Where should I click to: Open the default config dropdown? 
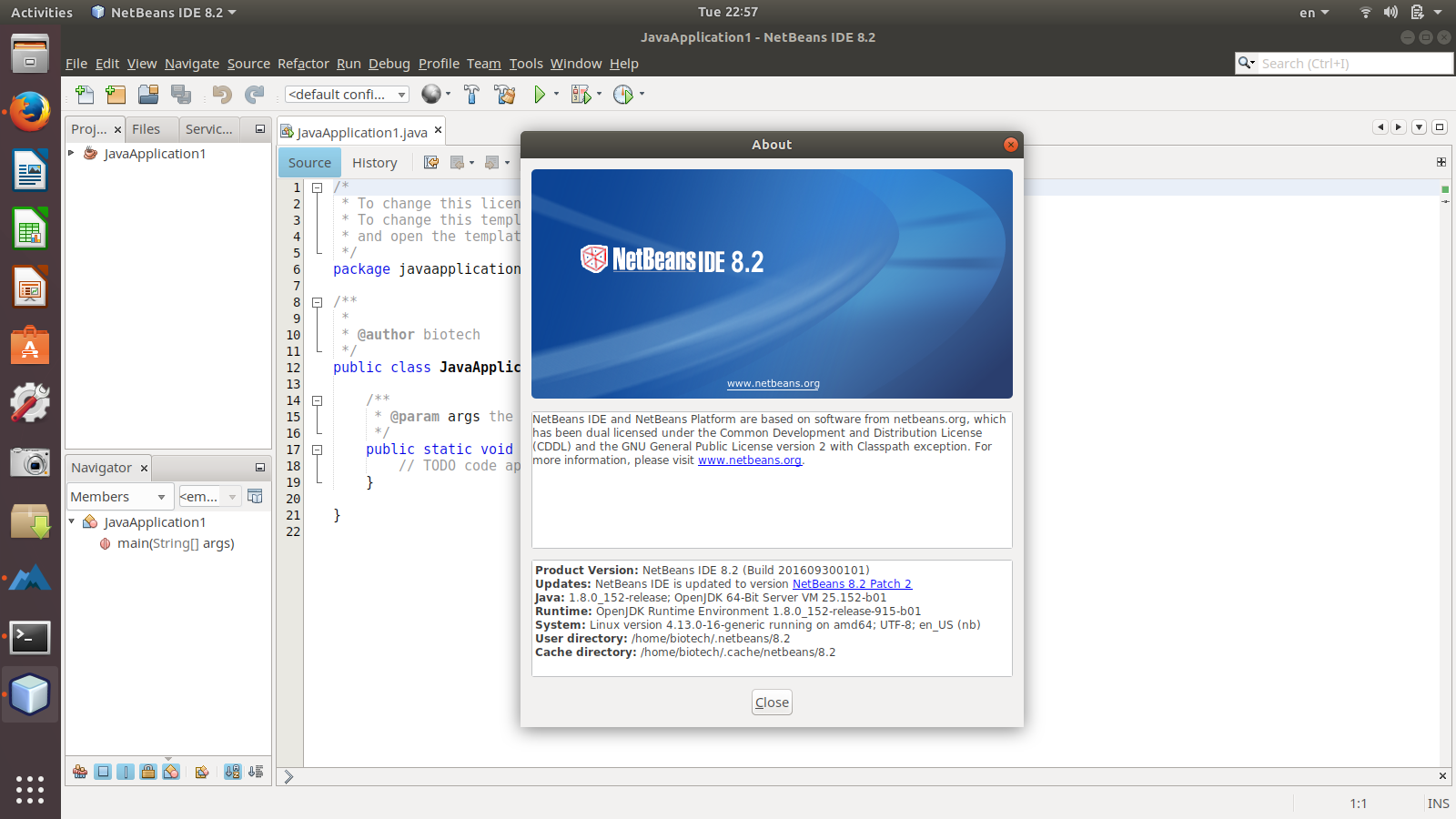coord(347,95)
